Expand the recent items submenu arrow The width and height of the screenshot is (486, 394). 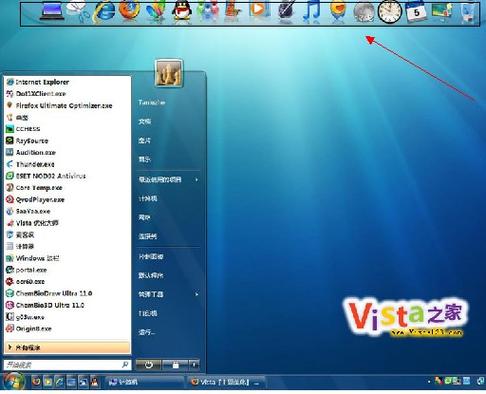197,180
